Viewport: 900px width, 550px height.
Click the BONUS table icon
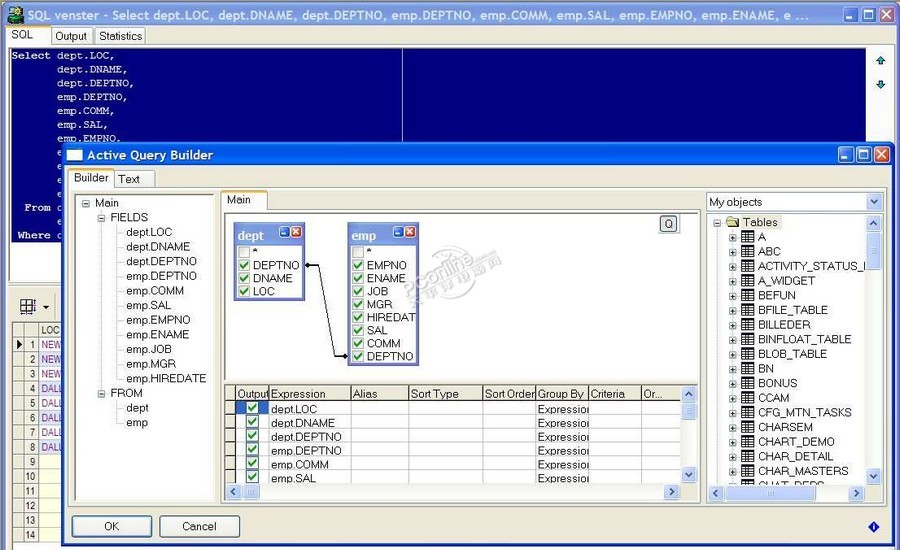click(747, 383)
